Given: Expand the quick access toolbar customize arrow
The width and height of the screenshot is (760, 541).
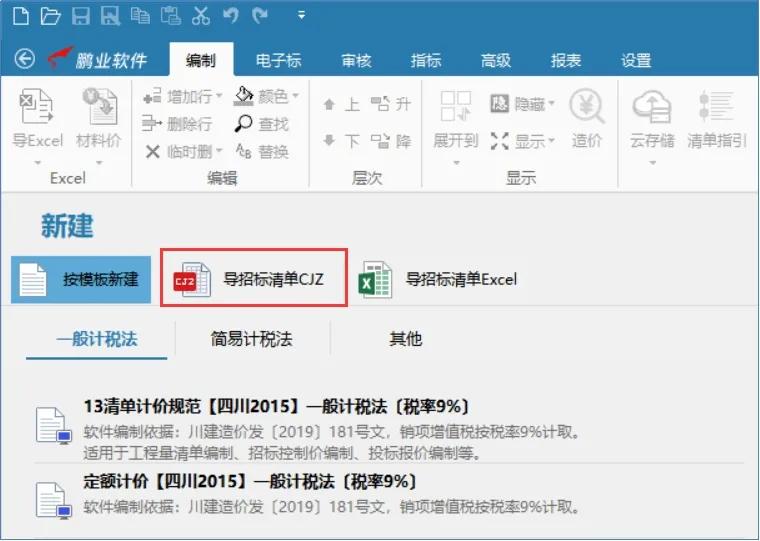Looking at the screenshot, I should [302, 17].
